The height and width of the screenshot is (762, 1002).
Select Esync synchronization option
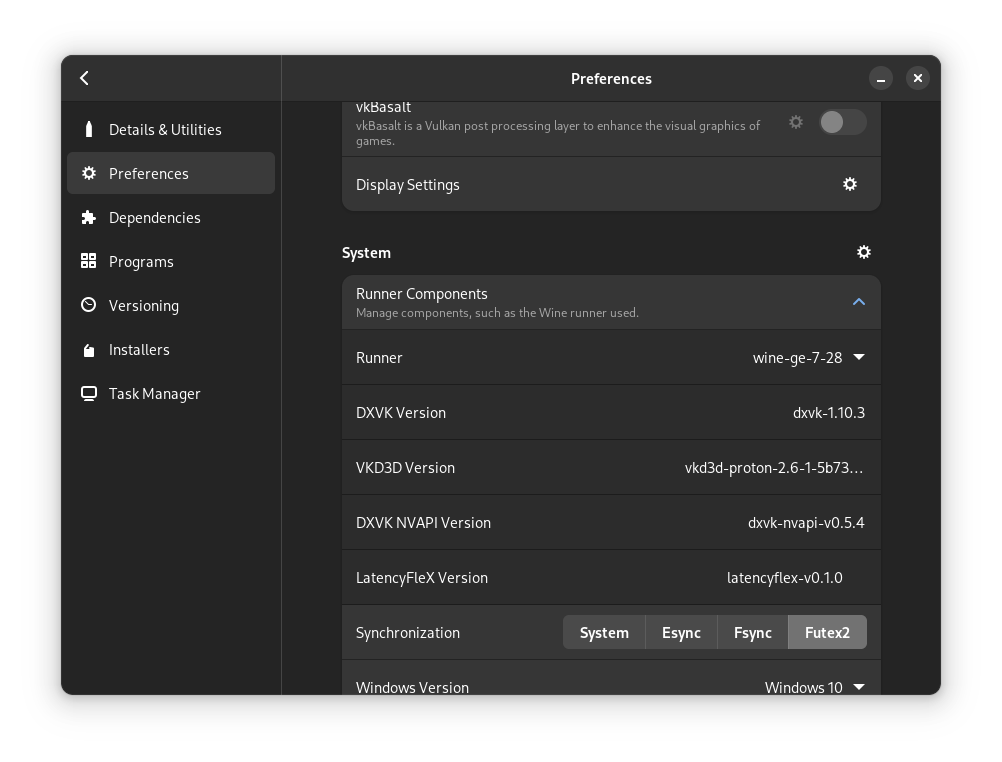(681, 633)
